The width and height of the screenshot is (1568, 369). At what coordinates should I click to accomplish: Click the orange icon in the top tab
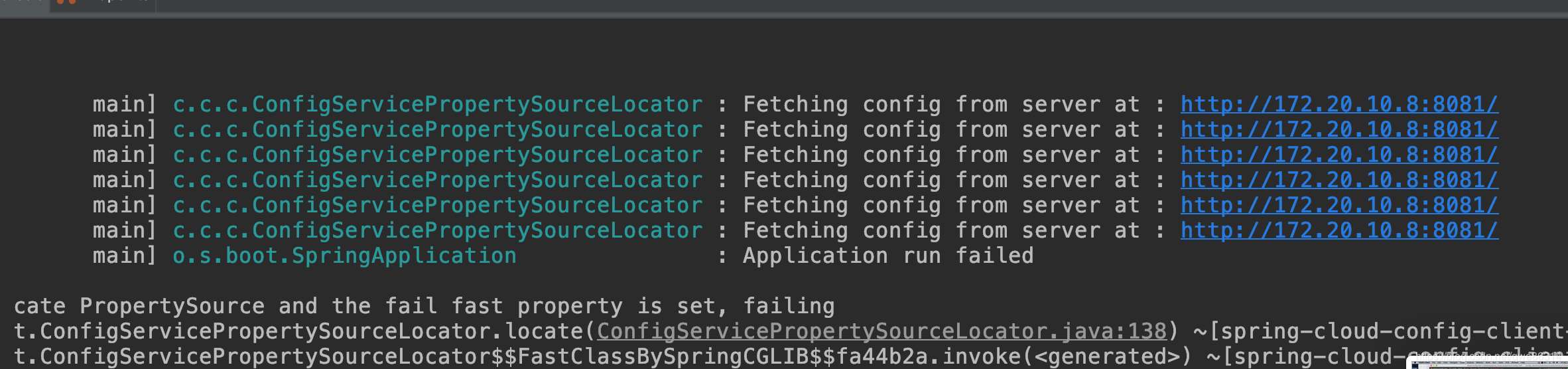(x=66, y=3)
